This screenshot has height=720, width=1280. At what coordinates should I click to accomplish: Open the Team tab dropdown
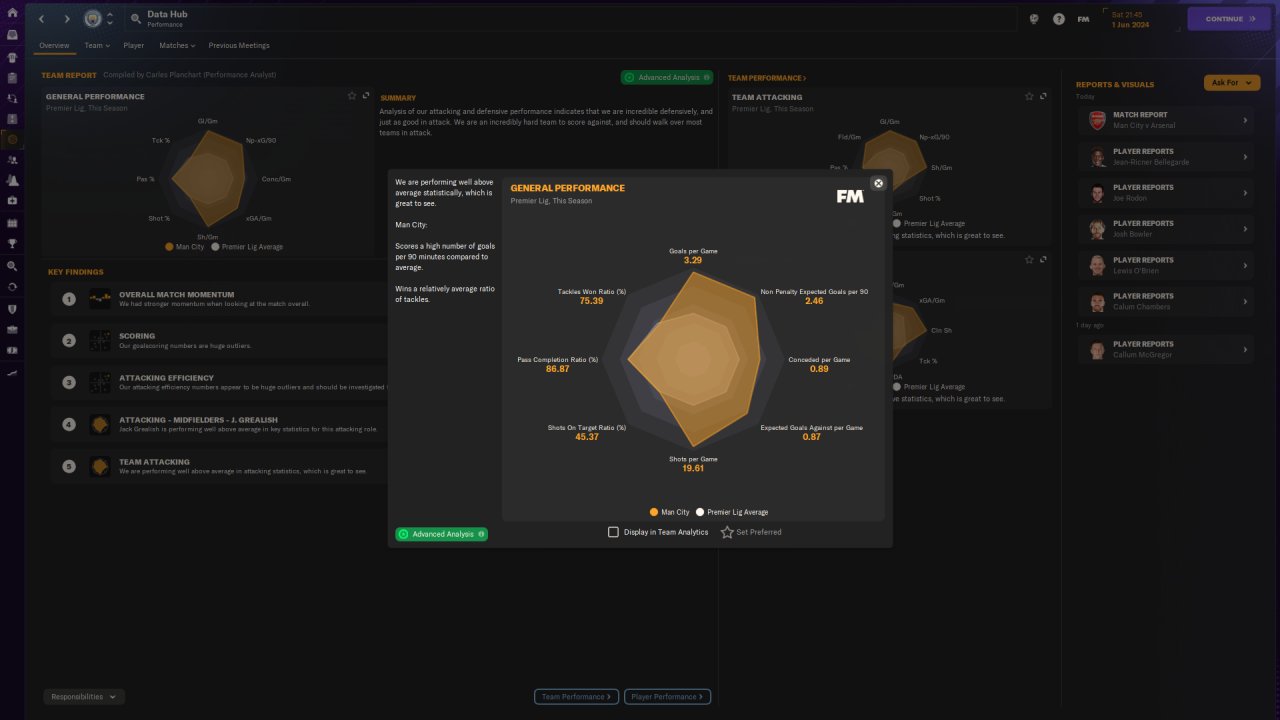(97, 45)
